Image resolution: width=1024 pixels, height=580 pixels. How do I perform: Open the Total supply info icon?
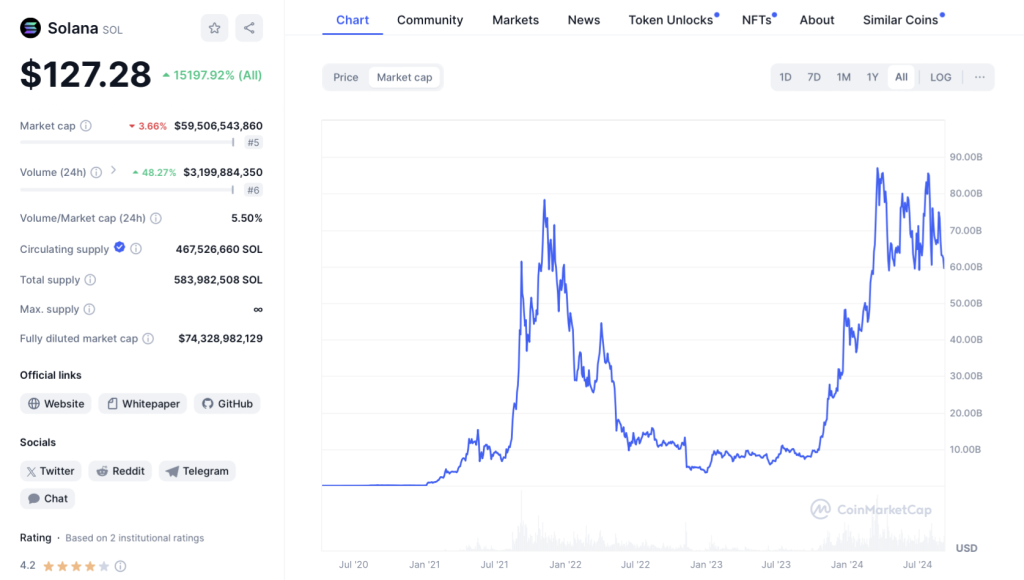90,280
